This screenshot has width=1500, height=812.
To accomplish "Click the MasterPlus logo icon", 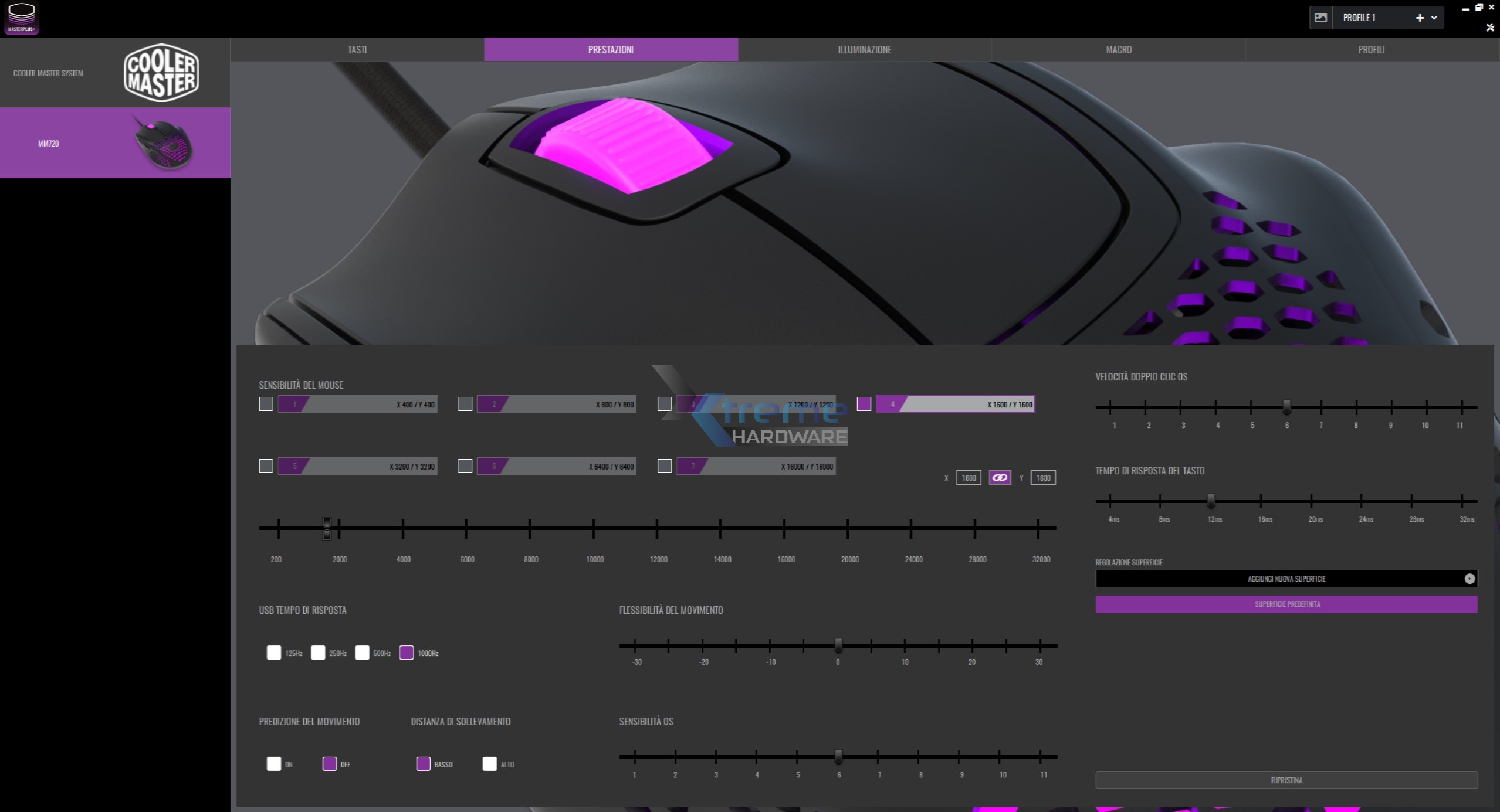I will pos(22,18).
